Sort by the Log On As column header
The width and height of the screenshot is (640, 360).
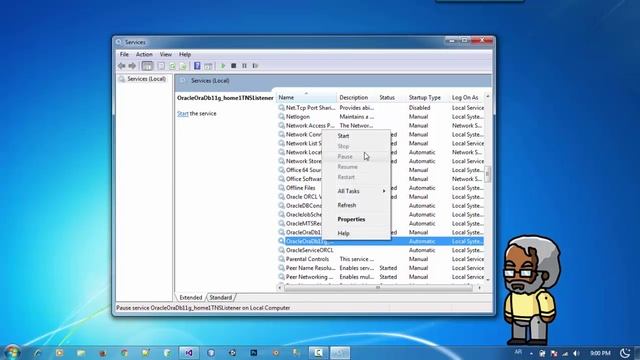467,98
